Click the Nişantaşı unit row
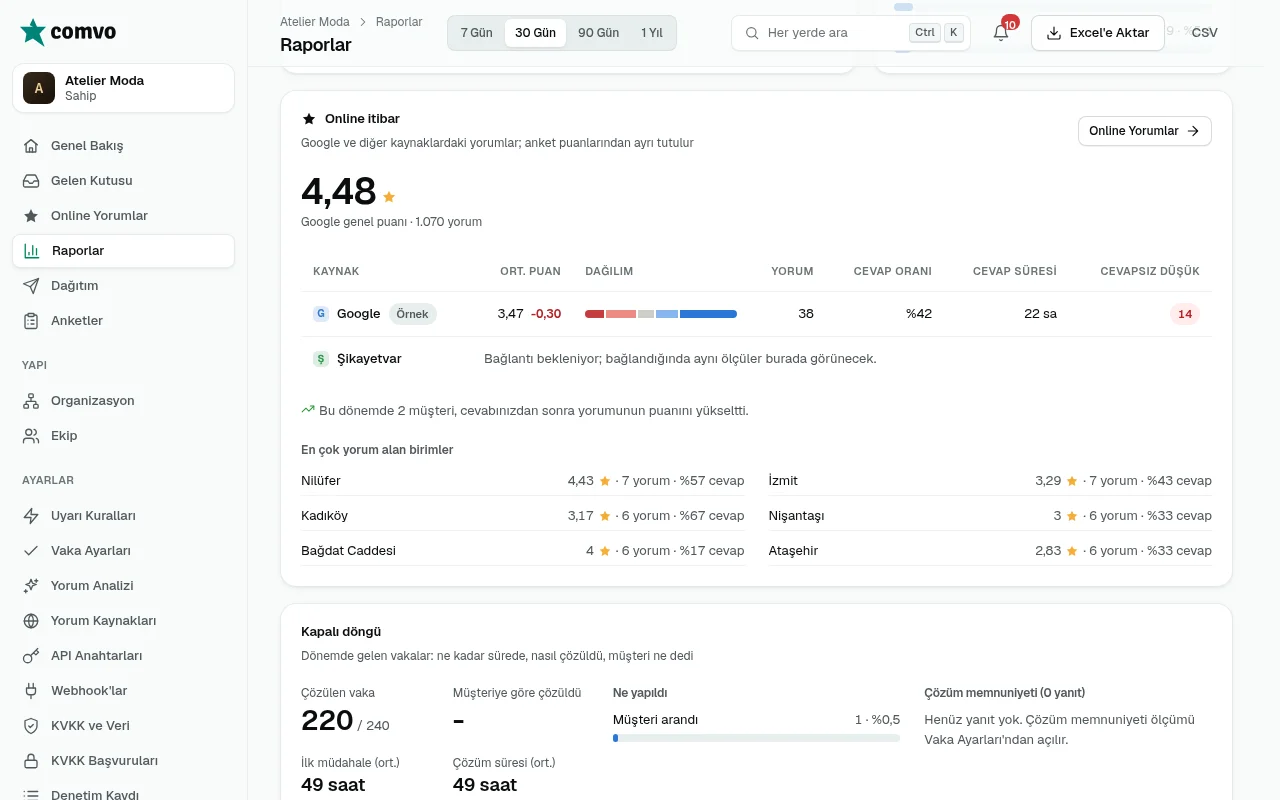The image size is (1280, 800). [x=990, y=516]
